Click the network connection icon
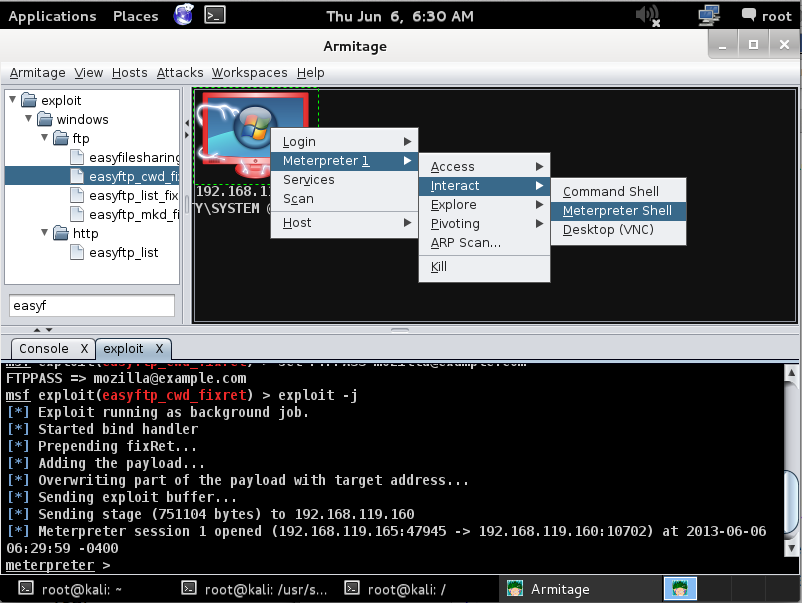Viewport: 802px width, 603px height. tap(709, 15)
